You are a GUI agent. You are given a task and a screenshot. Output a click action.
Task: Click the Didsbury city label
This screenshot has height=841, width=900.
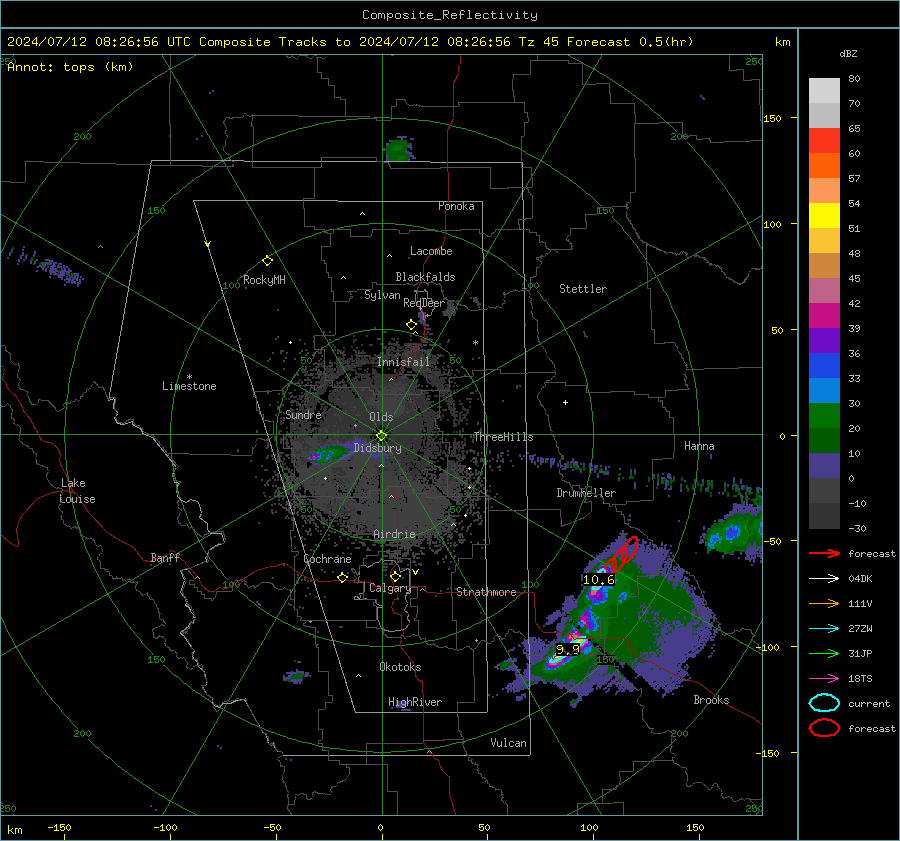[x=377, y=448]
